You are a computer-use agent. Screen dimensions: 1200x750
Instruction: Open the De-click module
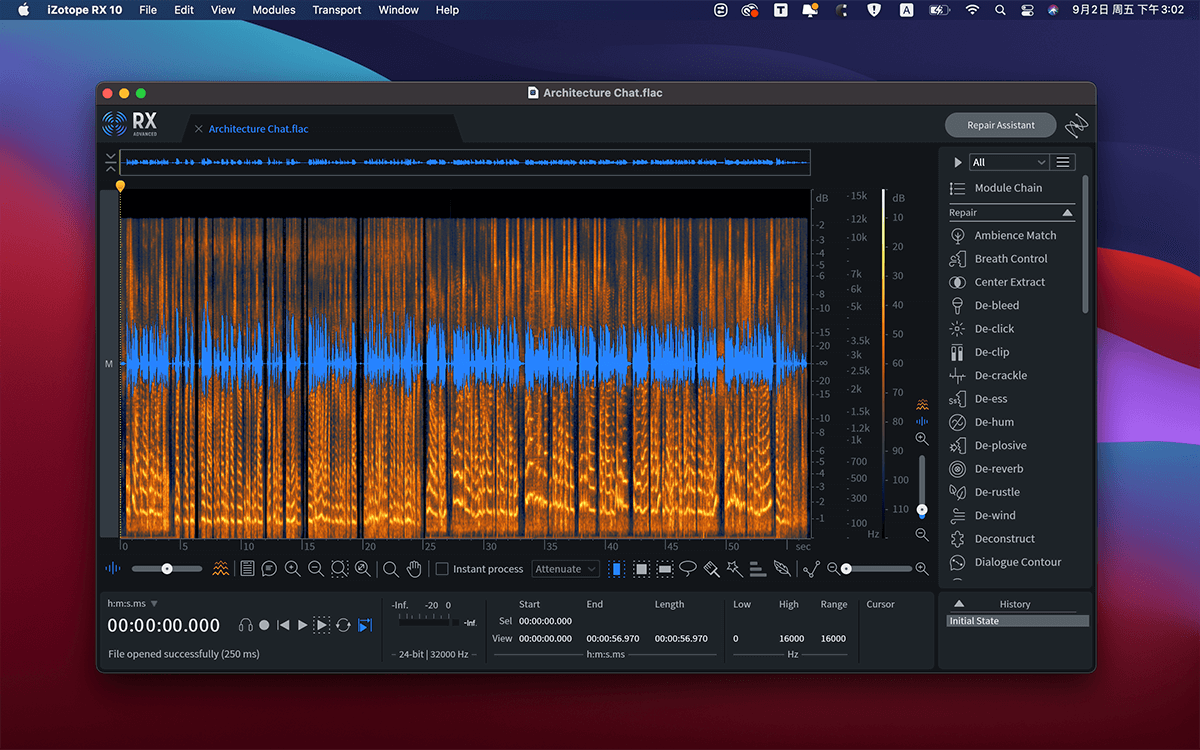point(982,329)
